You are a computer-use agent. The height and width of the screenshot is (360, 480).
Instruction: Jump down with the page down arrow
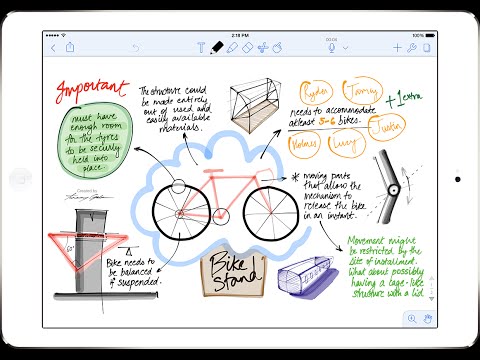point(431,299)
